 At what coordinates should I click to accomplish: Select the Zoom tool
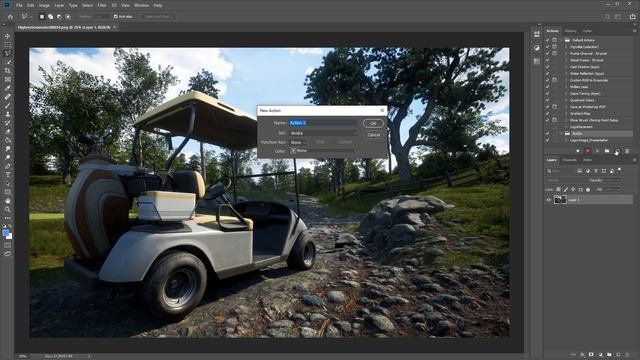tap(7, 209)
